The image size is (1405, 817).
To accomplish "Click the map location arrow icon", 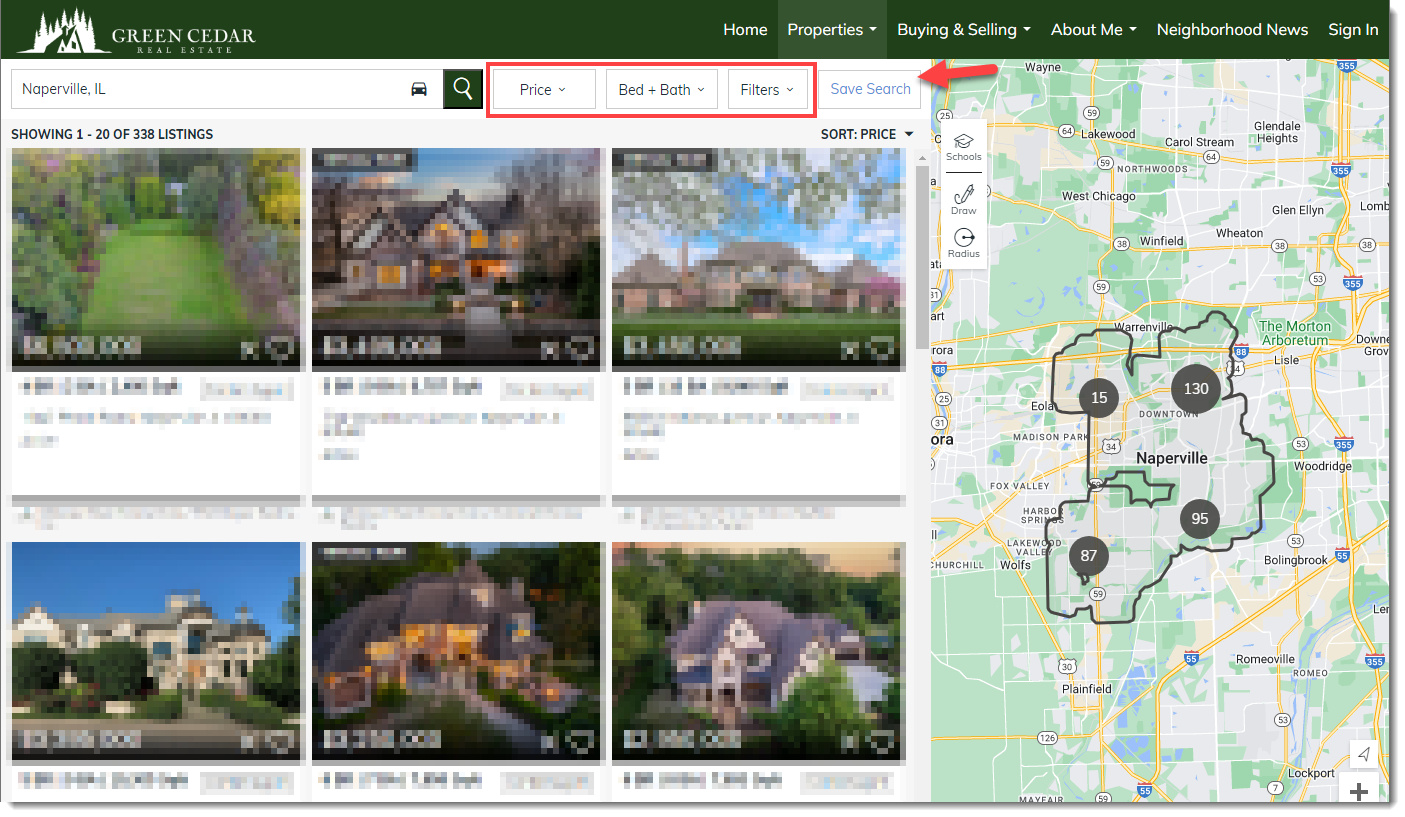I will click(x=1362, y=754).
